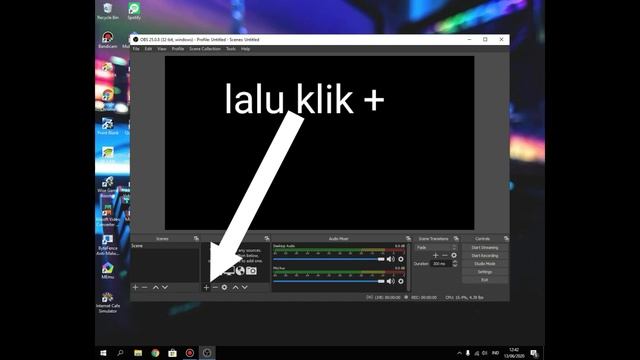640x360 pixels.
Task: Add a new source with the plus icon
Action: tap(206, 287)
